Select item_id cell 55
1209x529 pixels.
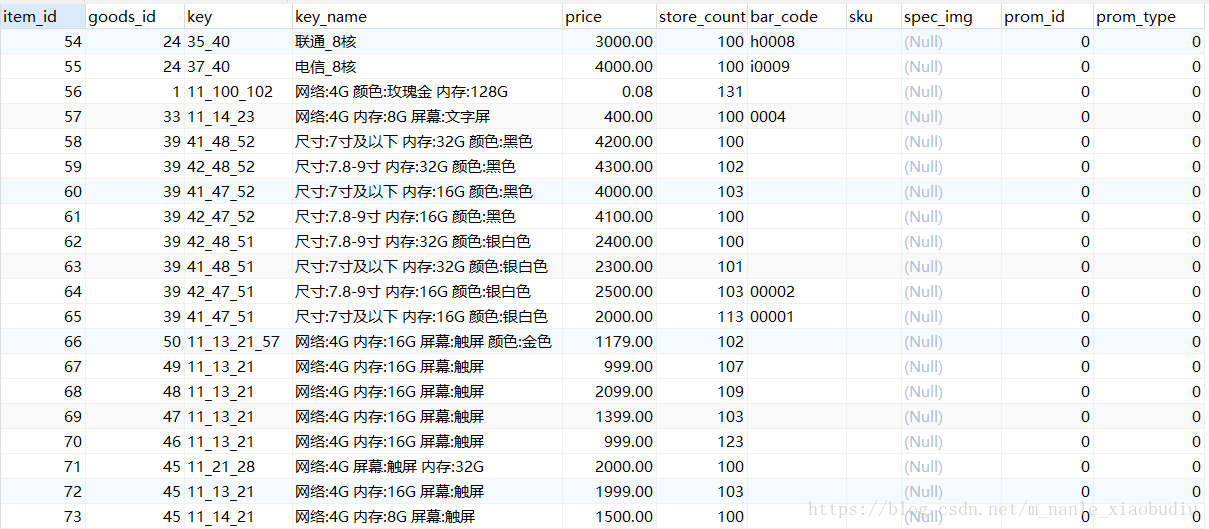(43, 66)
